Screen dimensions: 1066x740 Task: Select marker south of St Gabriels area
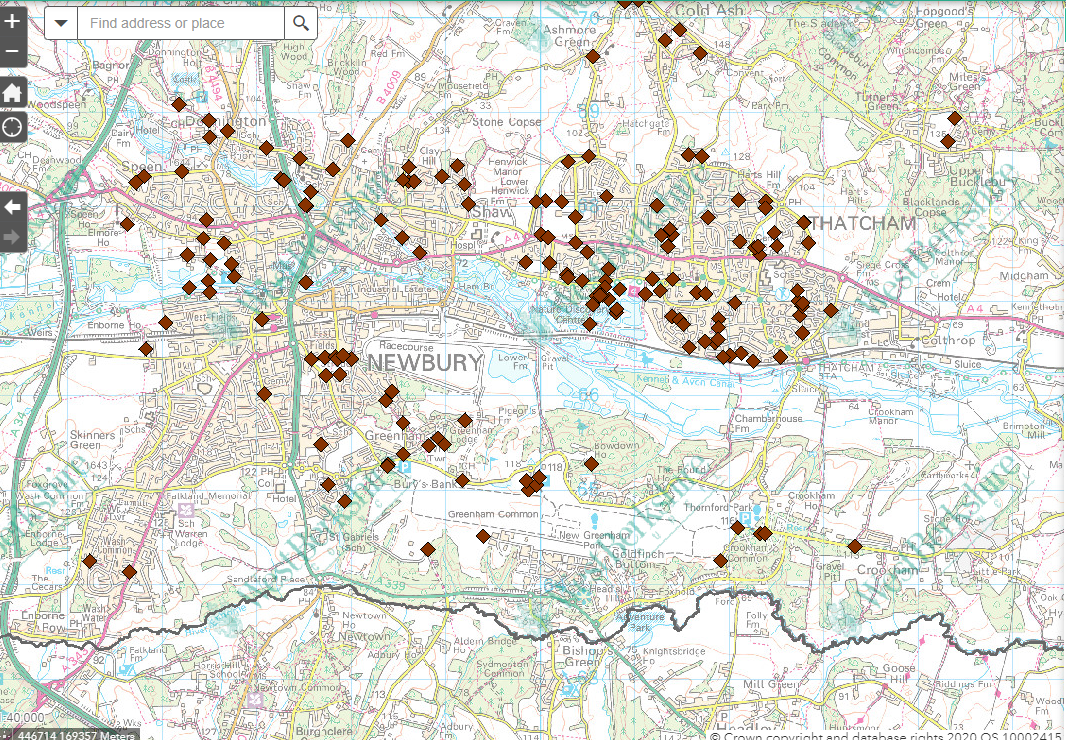pos(428,550)
